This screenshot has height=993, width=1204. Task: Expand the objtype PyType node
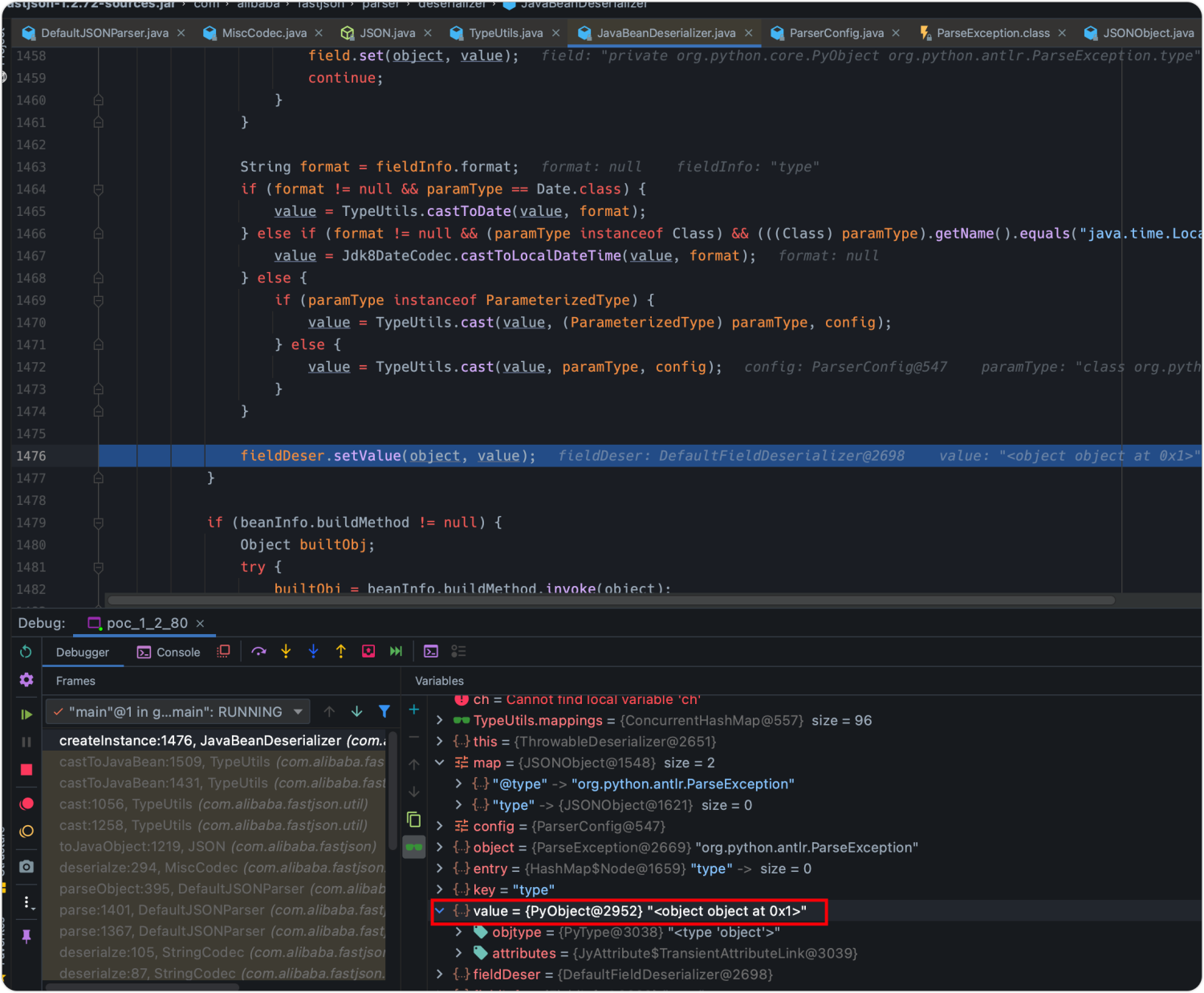[459, 932]
